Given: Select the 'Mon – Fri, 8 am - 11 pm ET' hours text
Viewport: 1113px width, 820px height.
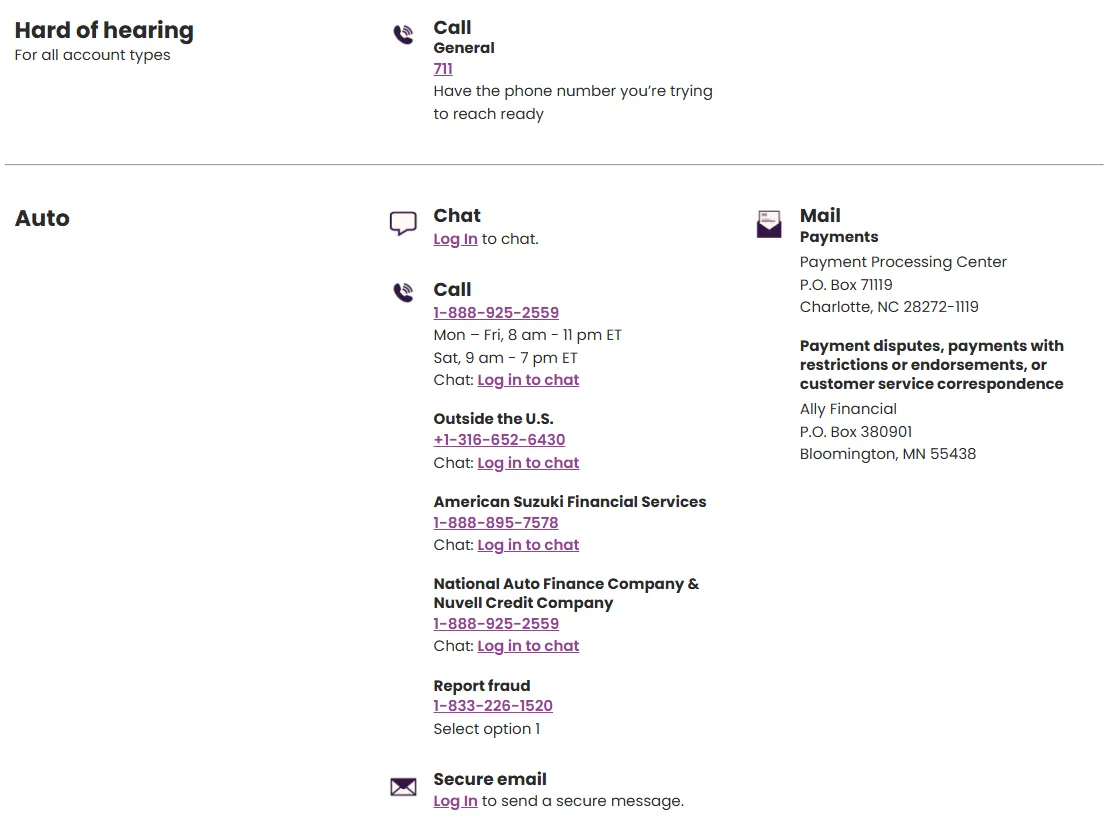Looking at the screenshot, I should tap(527, 335).
